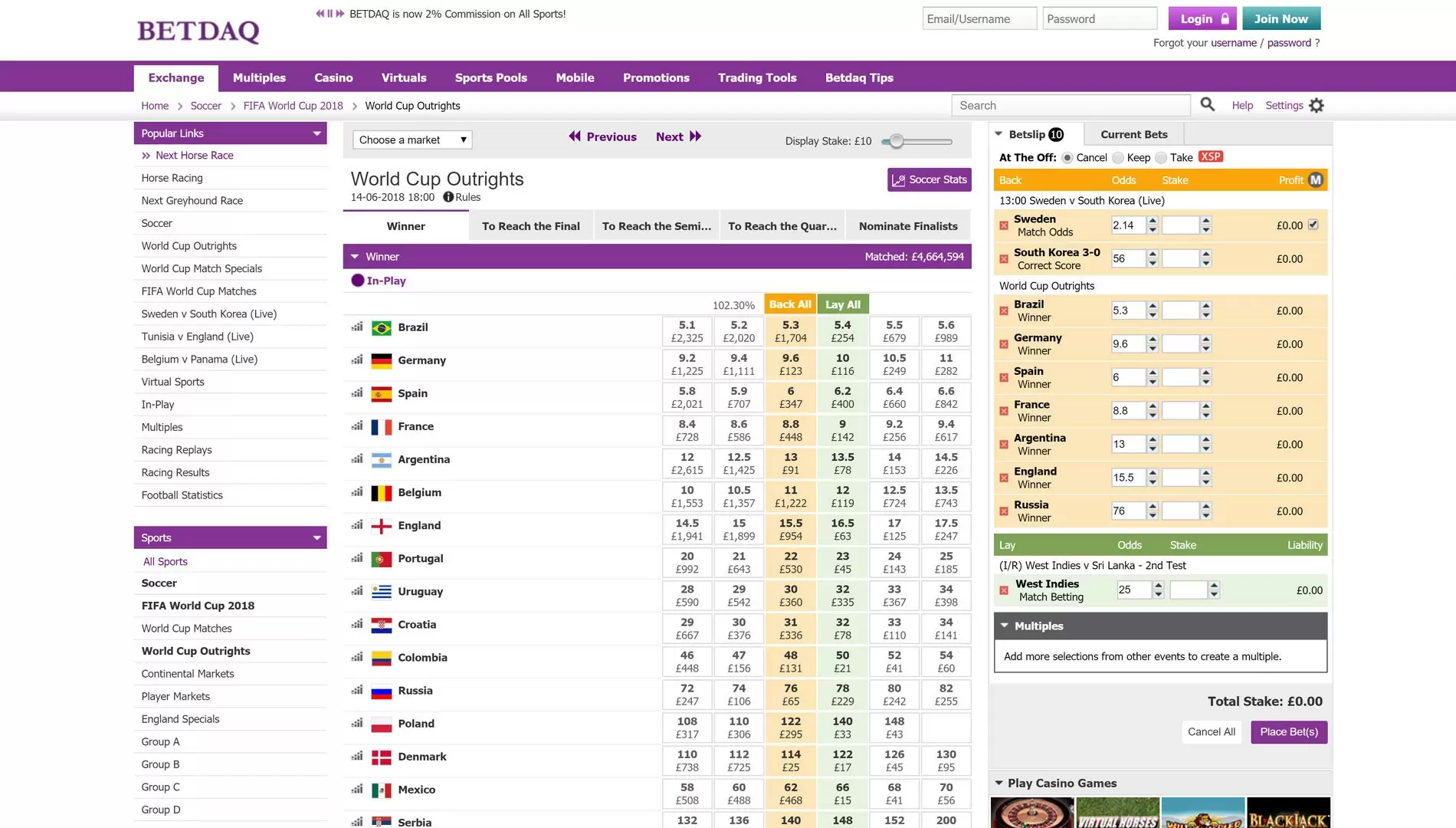The width and height of the screenshot is (1456, 828).
Task: Increase Russia odds with up stepper
Action: (x=1152, y=506)
